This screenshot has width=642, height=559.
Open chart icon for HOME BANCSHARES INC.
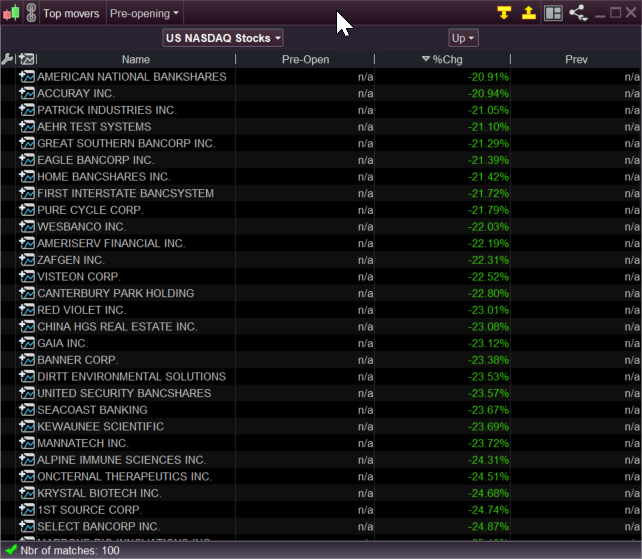coord(27,177)
